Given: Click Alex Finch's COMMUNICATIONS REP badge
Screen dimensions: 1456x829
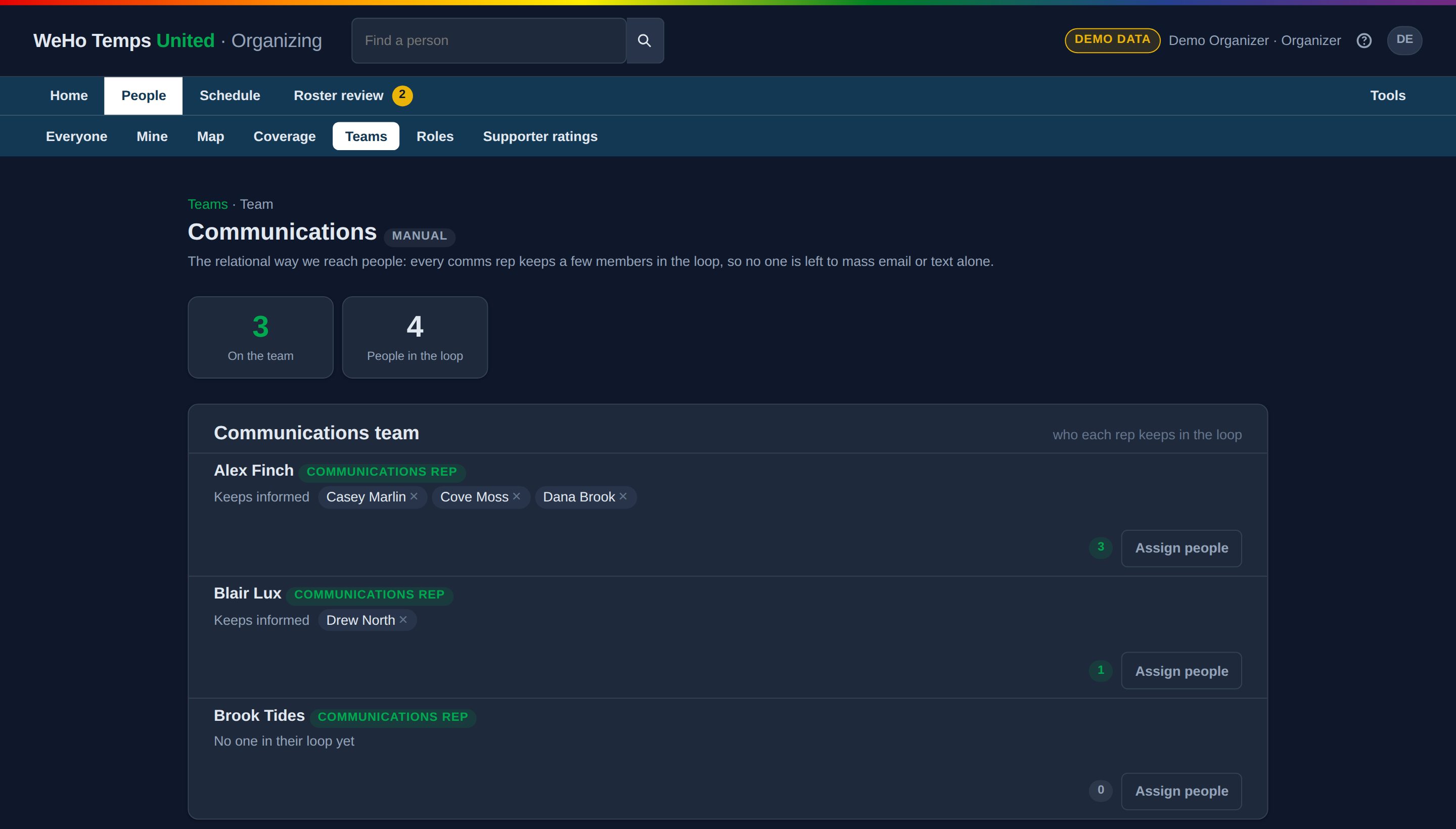Looking at the screenshot, I should [382, 472].
